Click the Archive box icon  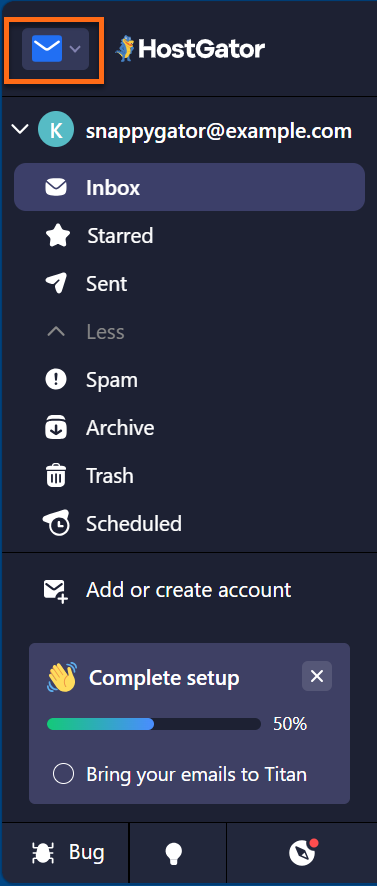[x=56, y=428]
